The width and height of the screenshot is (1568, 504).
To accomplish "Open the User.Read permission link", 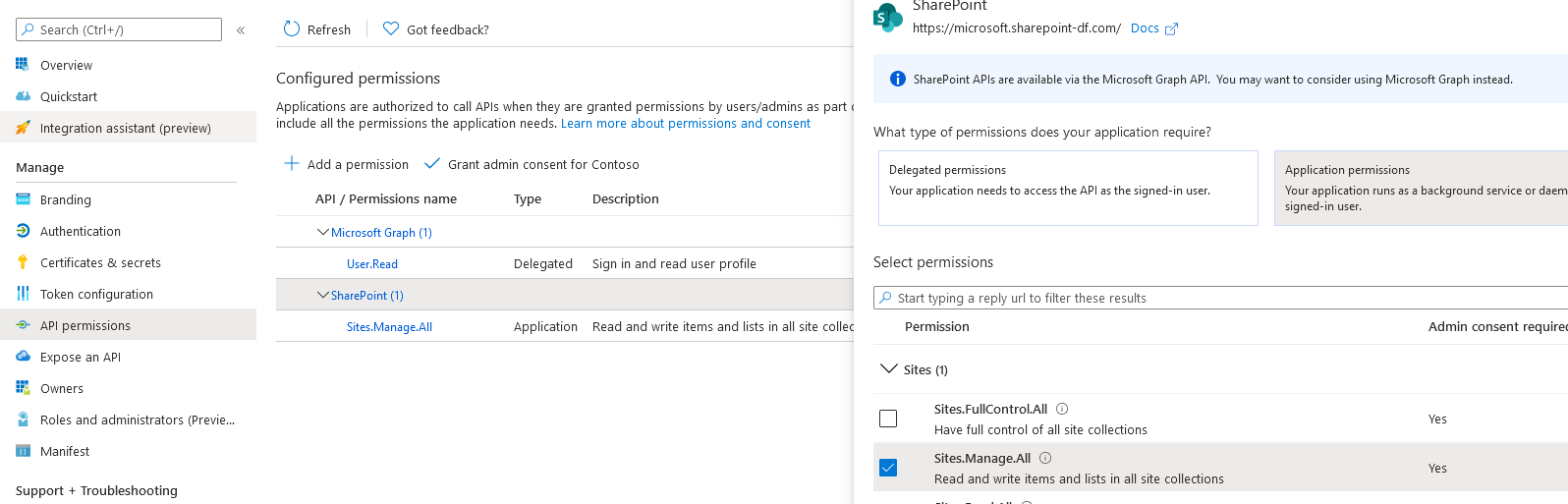I will pyautogui.click(x=372, y=264).
